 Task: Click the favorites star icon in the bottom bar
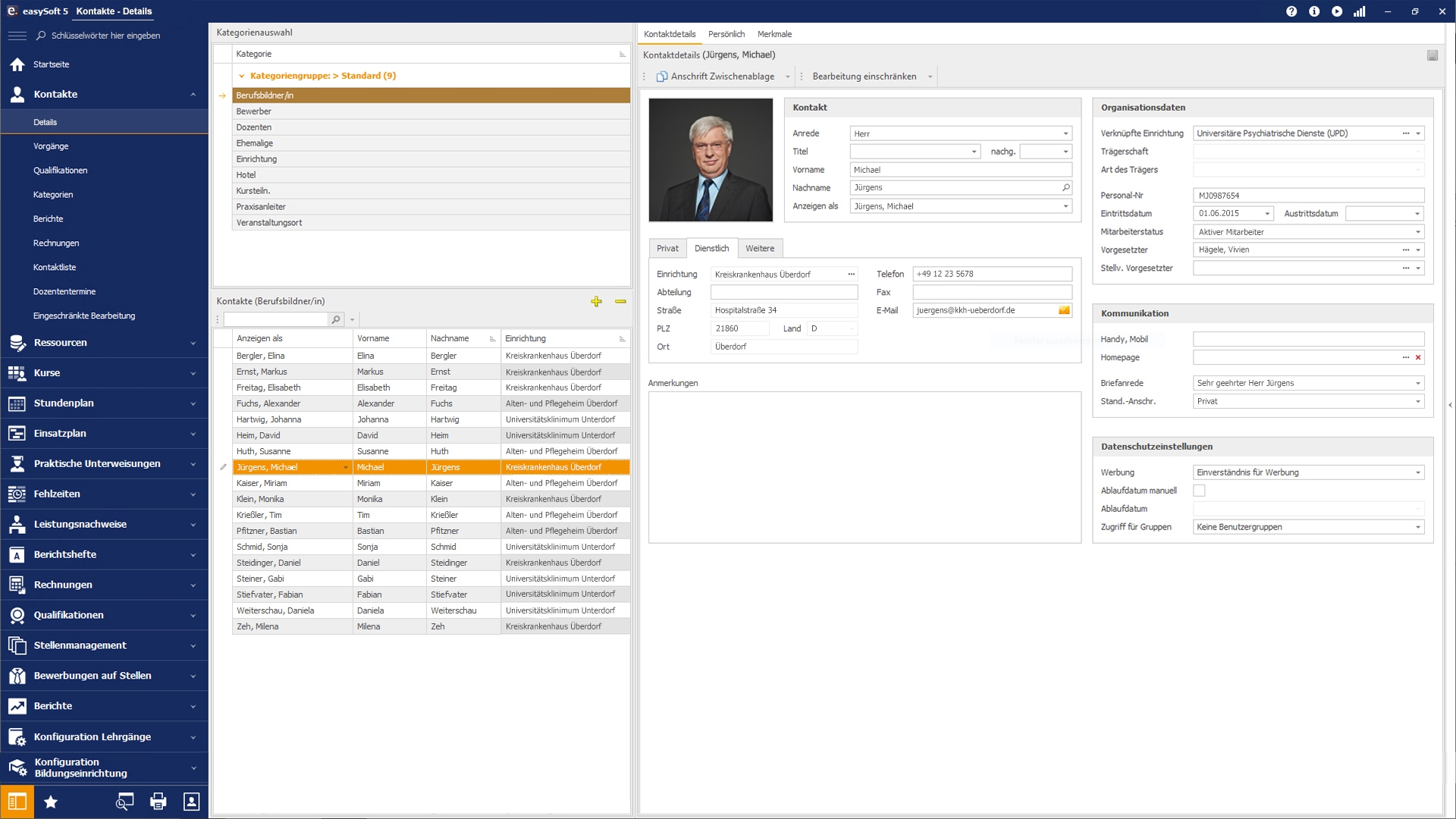click(x=51, y=802)
